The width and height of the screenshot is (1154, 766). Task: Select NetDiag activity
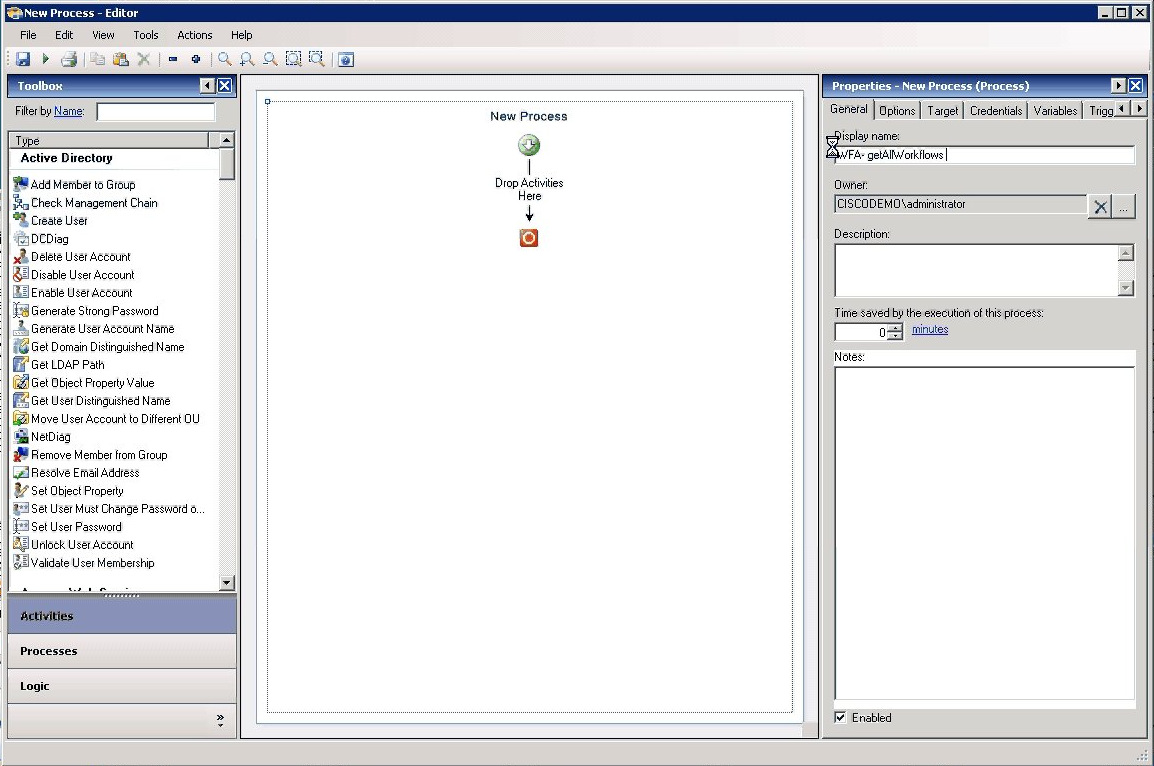click(42, 436)
